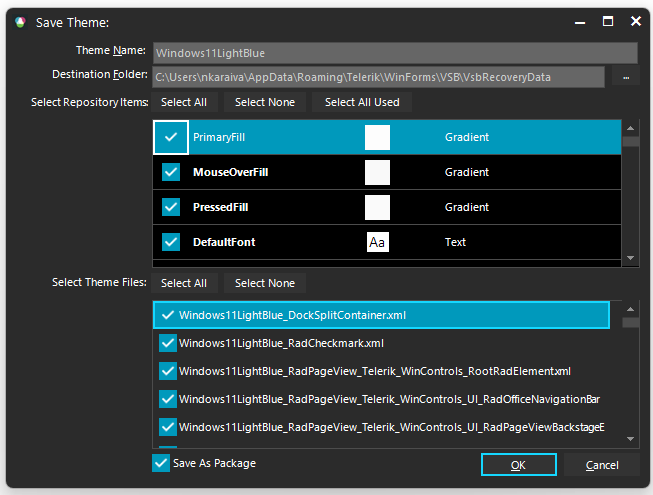Toggle Windows11LightBlue_RadCheckmark.xml checkbox

[167, 343]
